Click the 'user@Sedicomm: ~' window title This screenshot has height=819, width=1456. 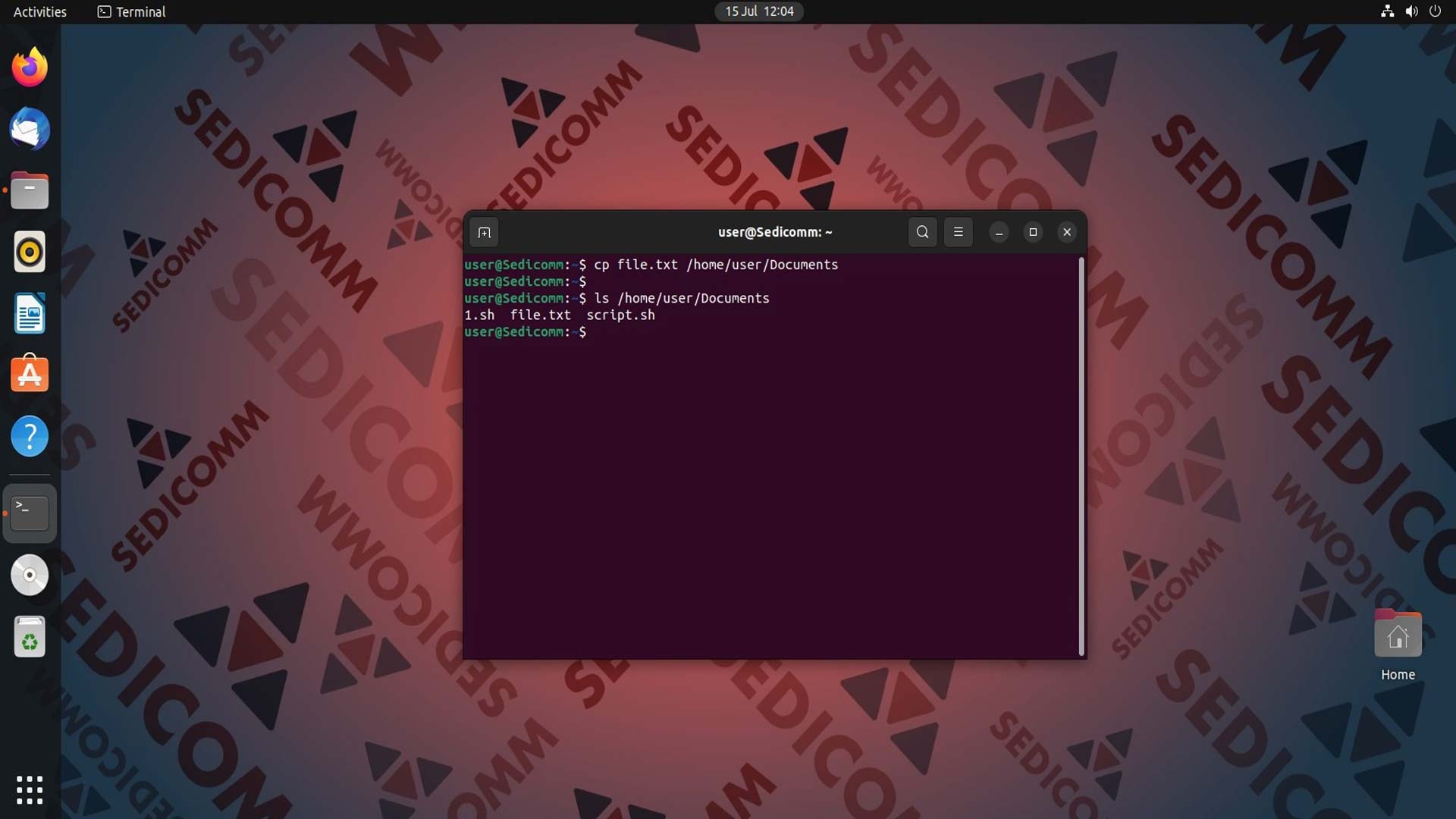pos(775,232)
